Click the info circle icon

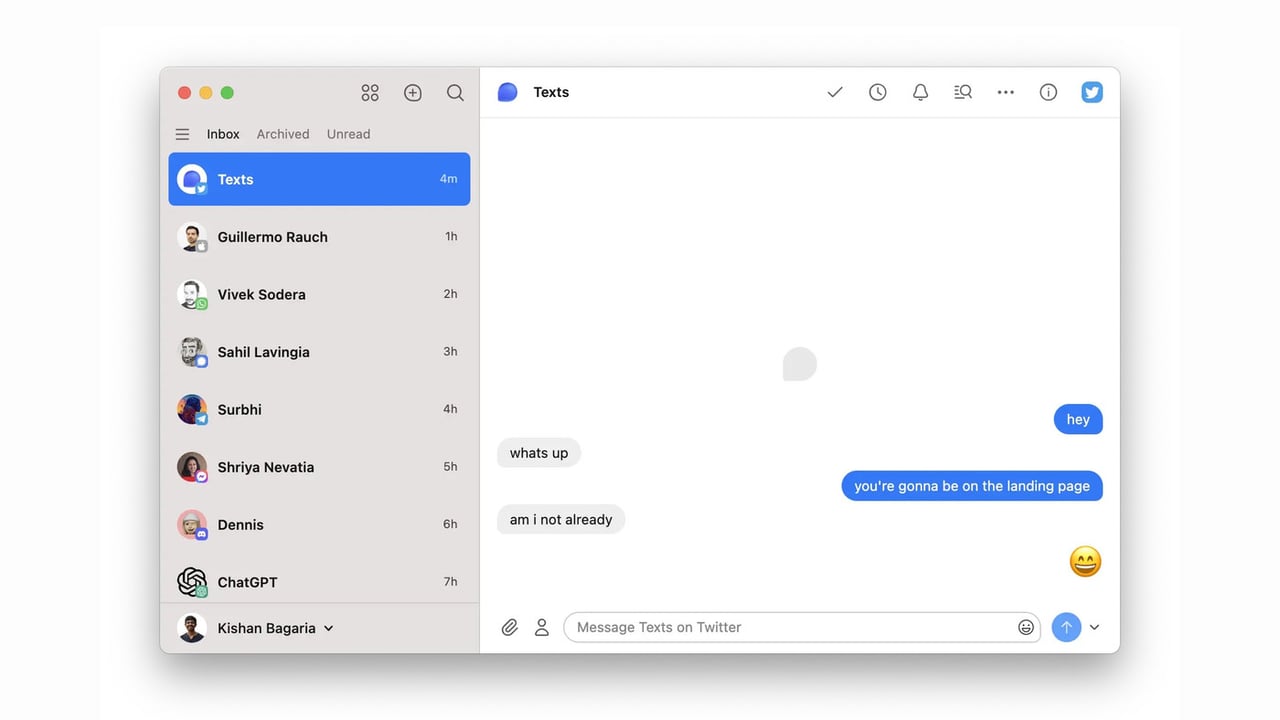[x=1048, y=92]
